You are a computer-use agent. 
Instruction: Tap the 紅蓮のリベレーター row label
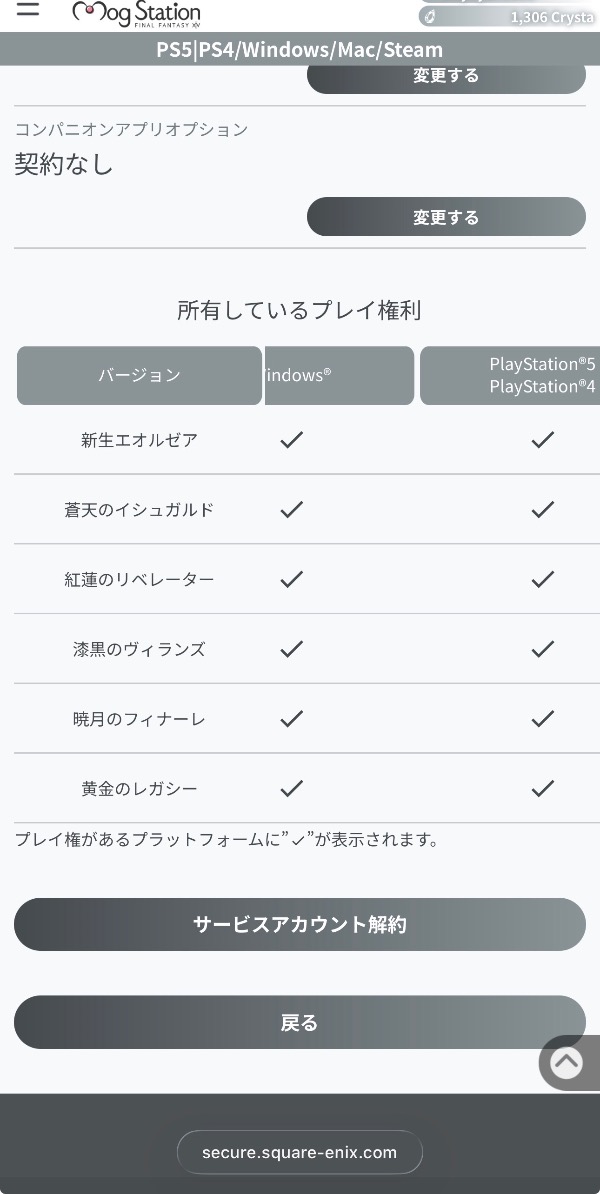pos(139,580)
